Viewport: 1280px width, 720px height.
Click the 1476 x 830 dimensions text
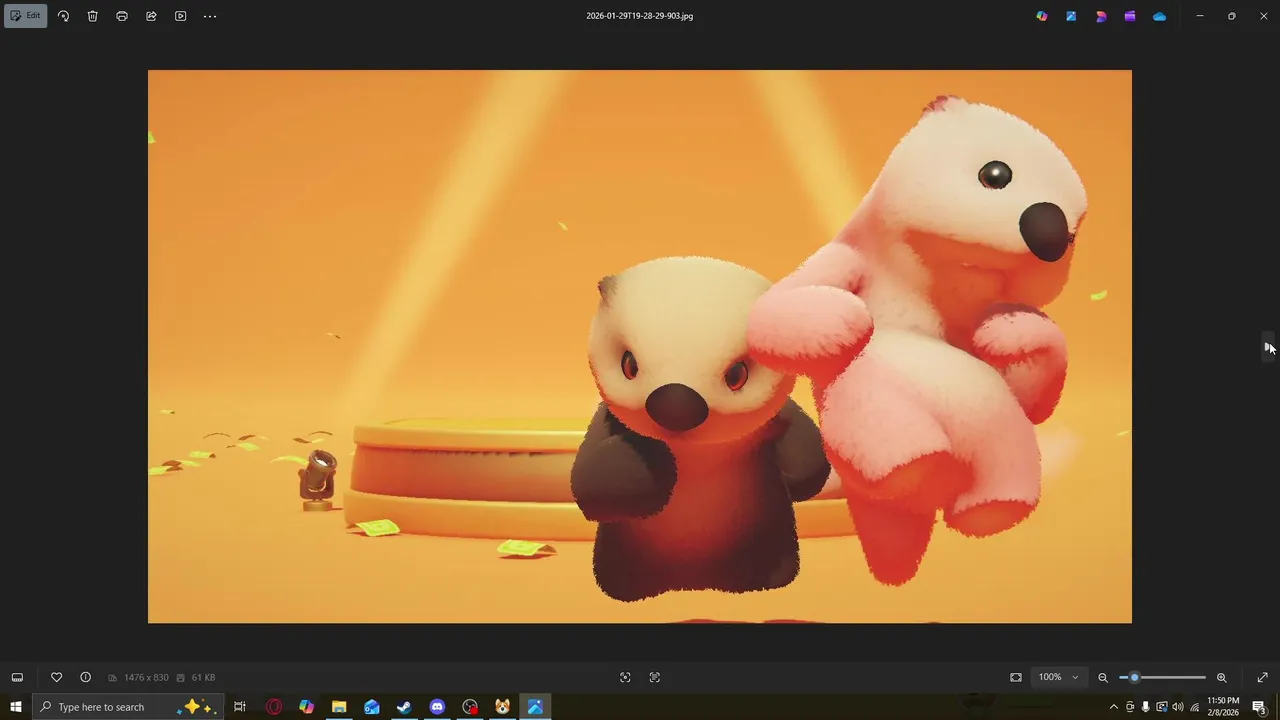tap(146, 678)
